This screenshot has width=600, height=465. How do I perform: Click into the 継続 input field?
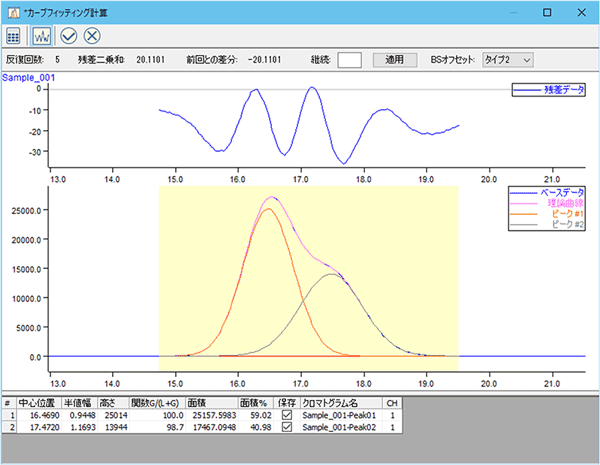point(349,60)
